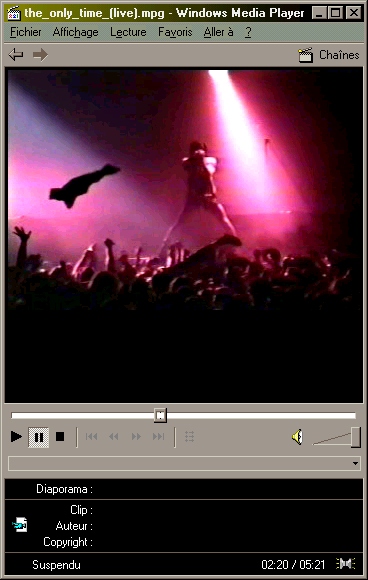The image size is (368, 580).
Task: Click the Diaporama label
Action: click(64, 489)
